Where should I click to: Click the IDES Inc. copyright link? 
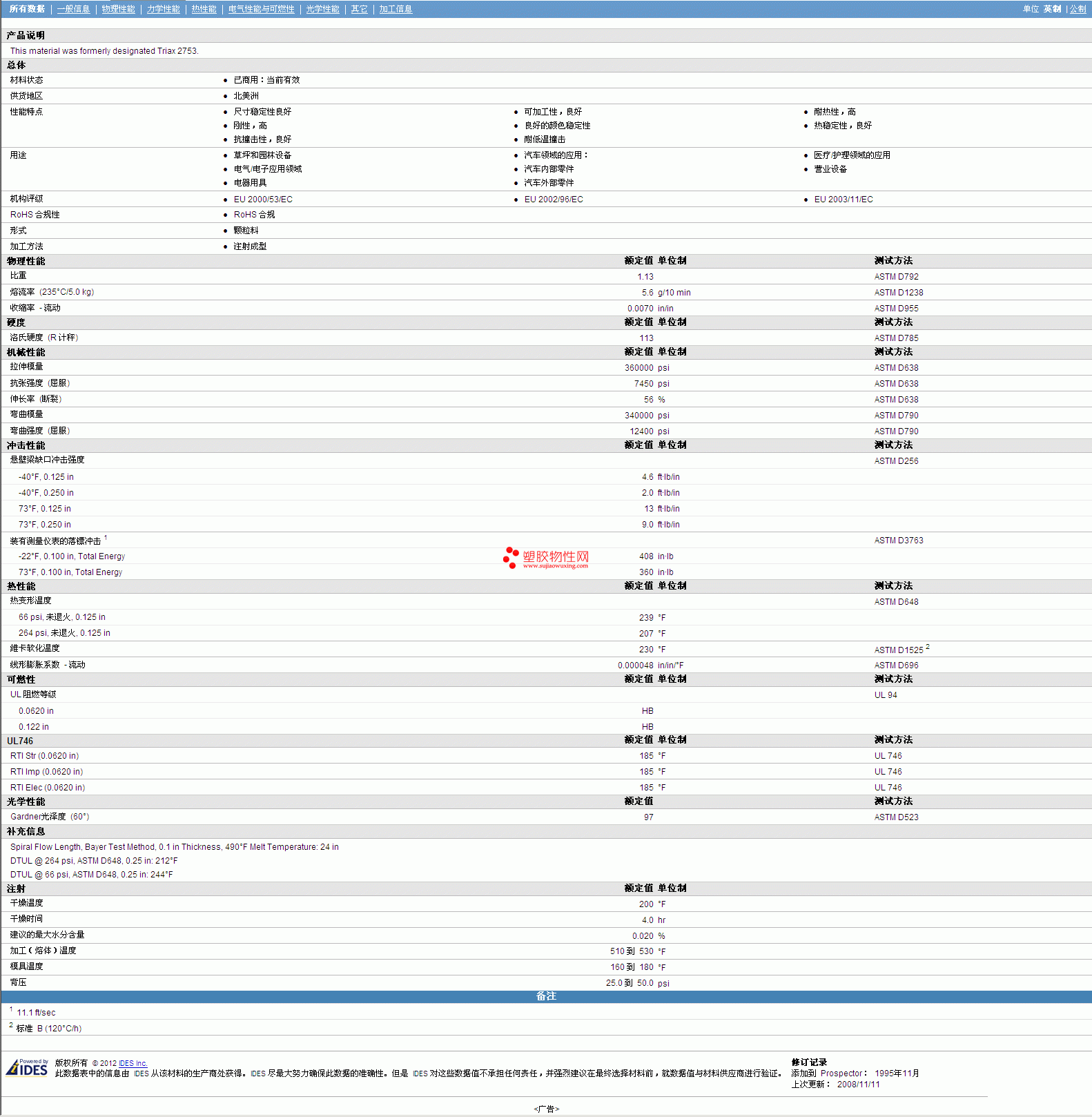tap(133, 1063)
